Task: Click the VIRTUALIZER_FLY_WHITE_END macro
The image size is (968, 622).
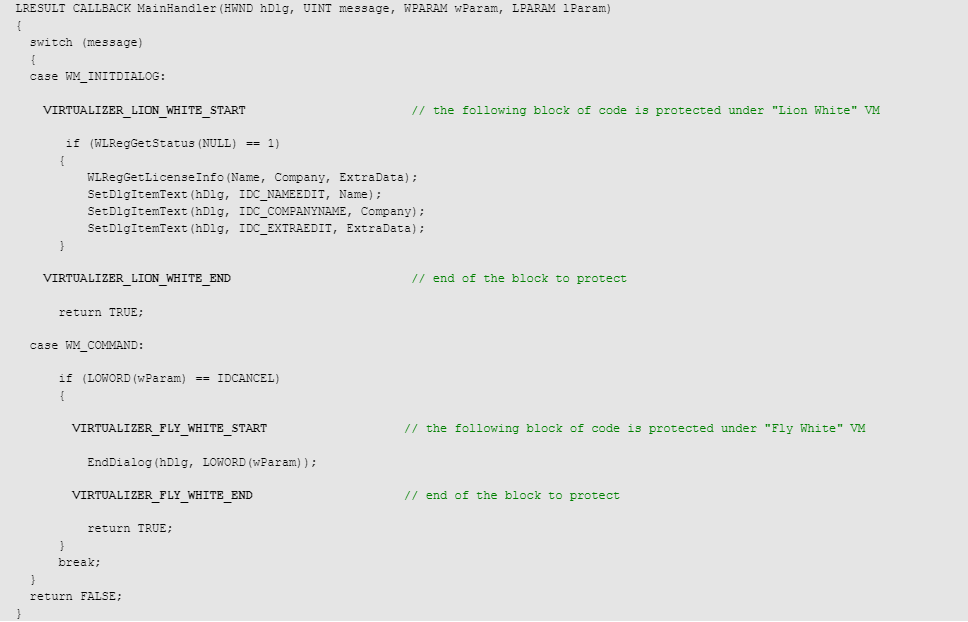Action: click(162, 496)
